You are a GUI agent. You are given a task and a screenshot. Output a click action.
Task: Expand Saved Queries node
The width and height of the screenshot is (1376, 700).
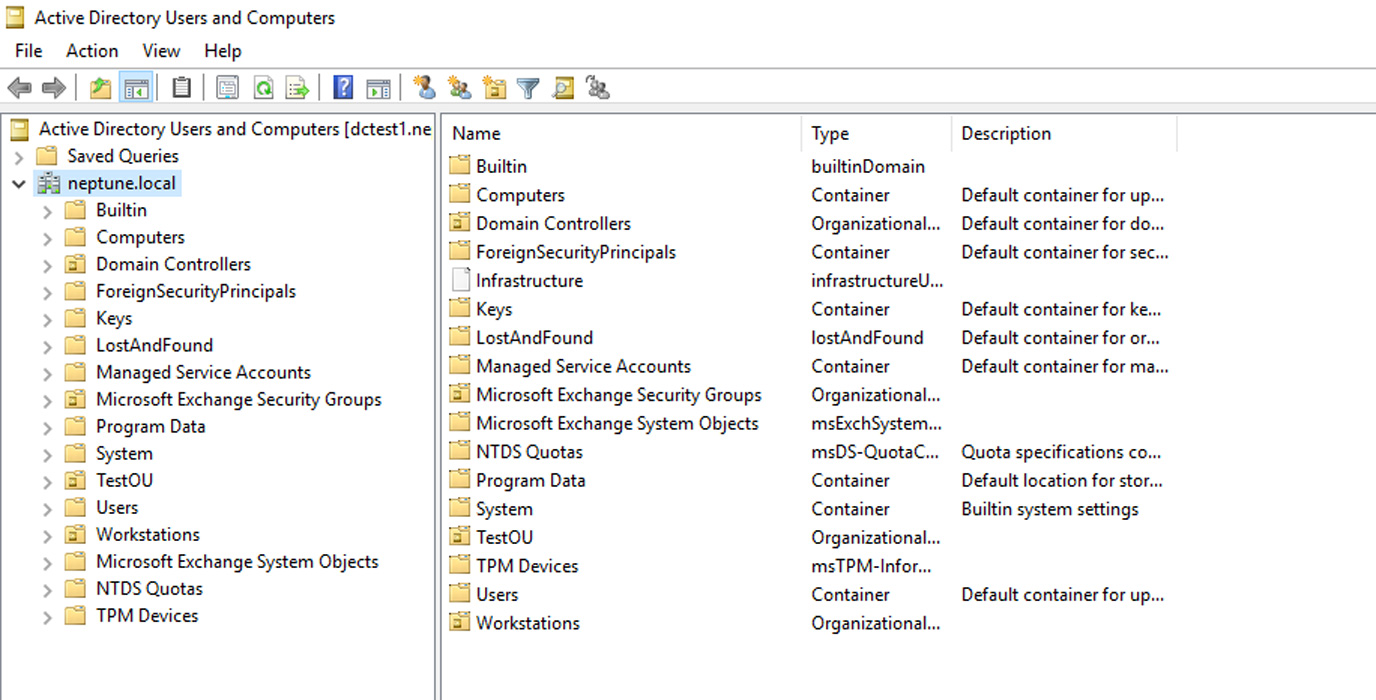point(19,157)
